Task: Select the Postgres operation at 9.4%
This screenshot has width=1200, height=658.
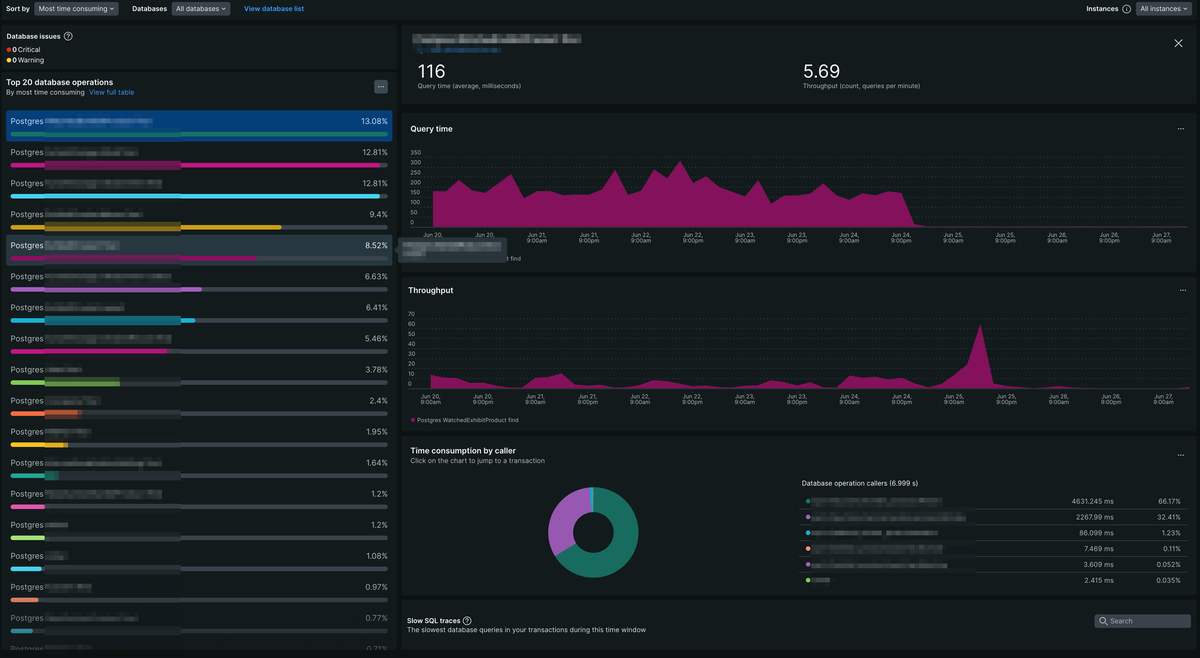Action: 199,219
